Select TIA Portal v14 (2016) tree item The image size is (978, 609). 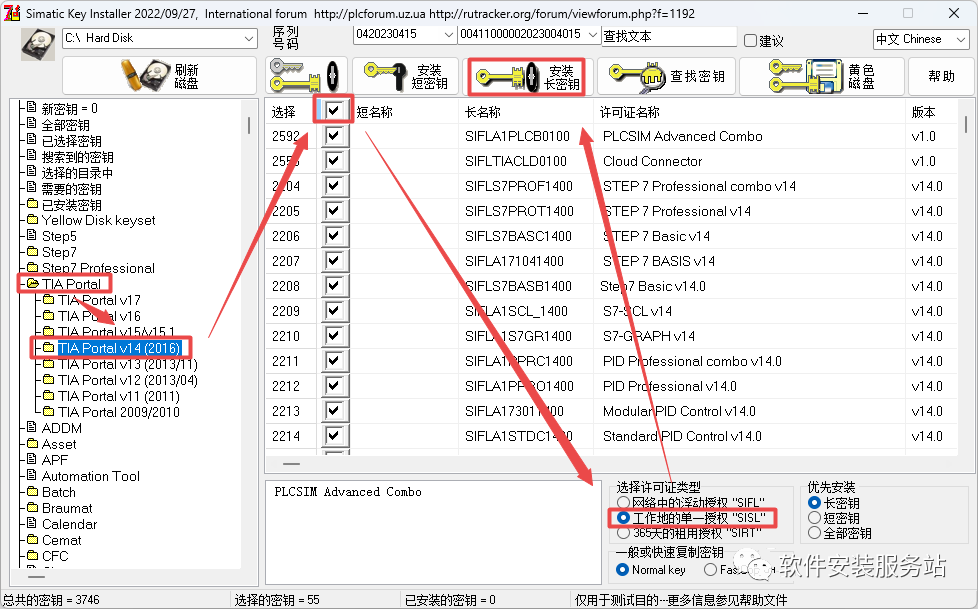pos(119,348)
